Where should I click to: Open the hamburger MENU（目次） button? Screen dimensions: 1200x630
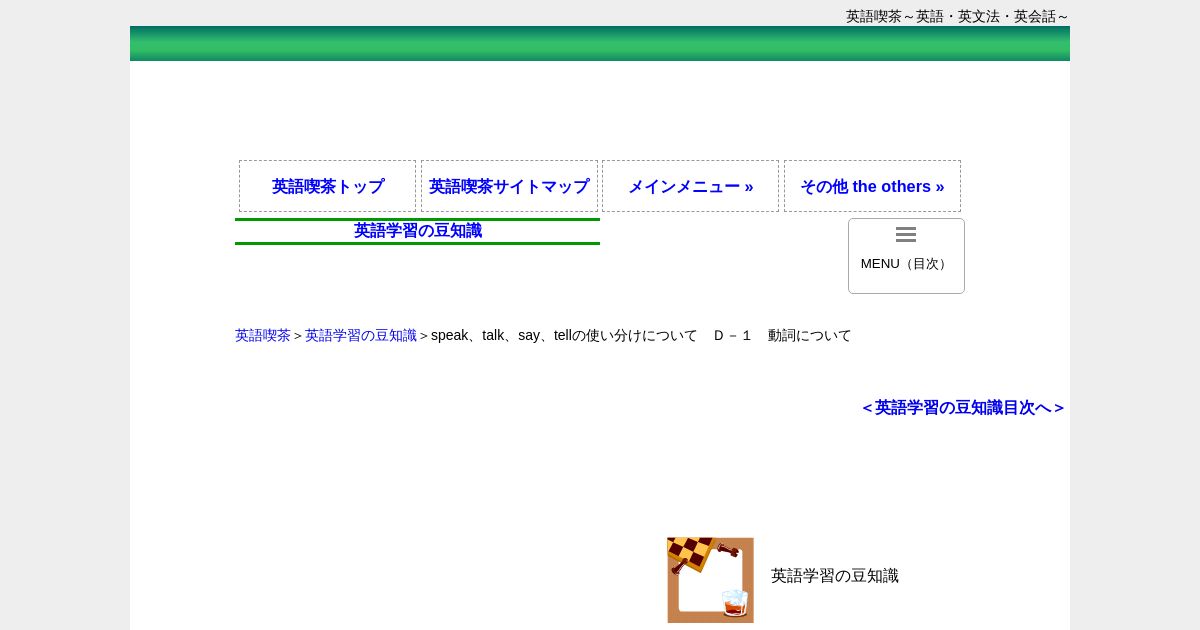906,256
